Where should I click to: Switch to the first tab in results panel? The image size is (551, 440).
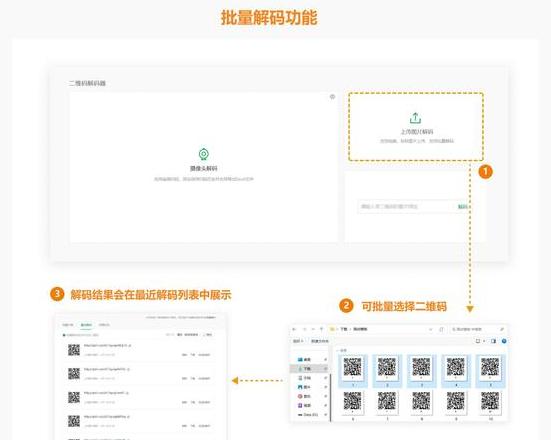(x=68, y=325)
